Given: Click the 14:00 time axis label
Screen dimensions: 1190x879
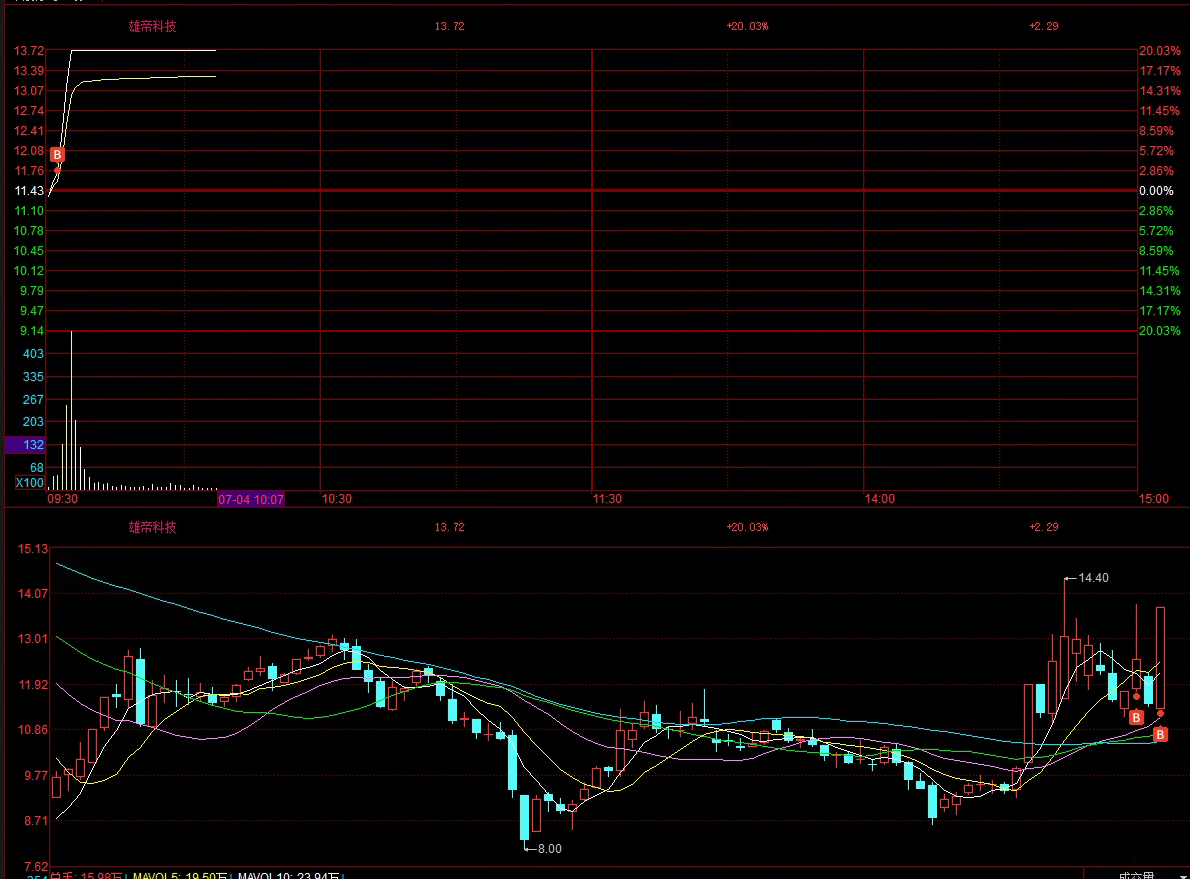Looking at the screenshot, I should (880, 499).
